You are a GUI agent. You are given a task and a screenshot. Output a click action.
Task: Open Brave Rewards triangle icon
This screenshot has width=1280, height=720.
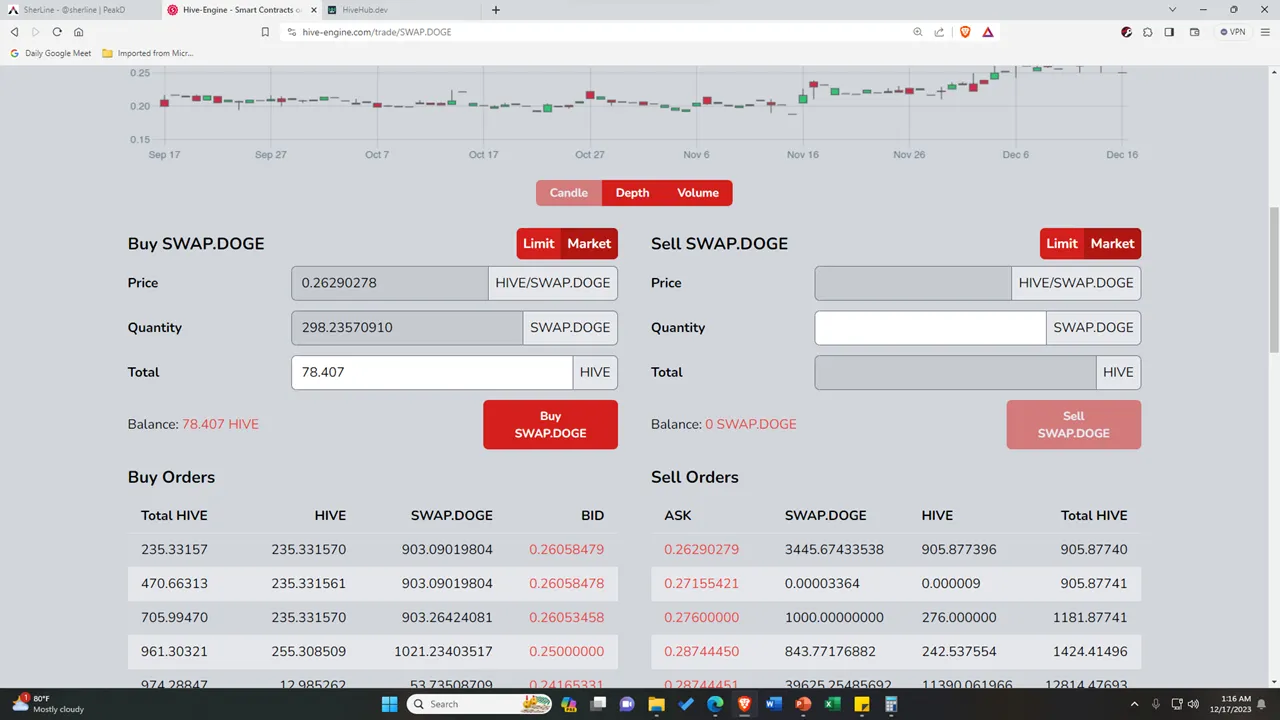point(988,32)
